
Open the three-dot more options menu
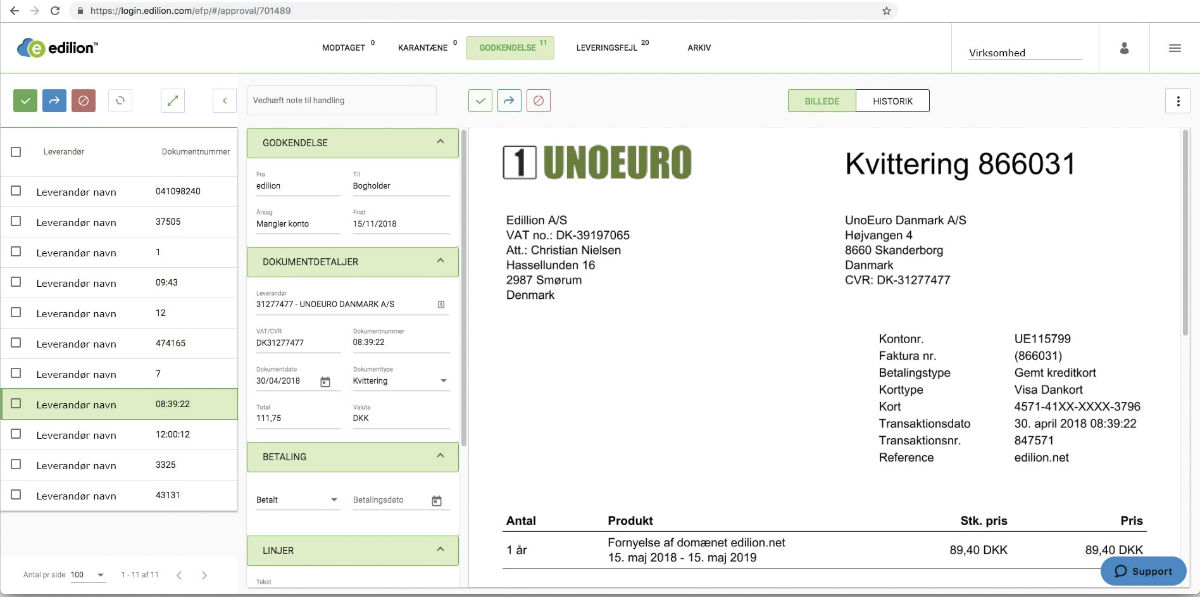[1178, 101]
